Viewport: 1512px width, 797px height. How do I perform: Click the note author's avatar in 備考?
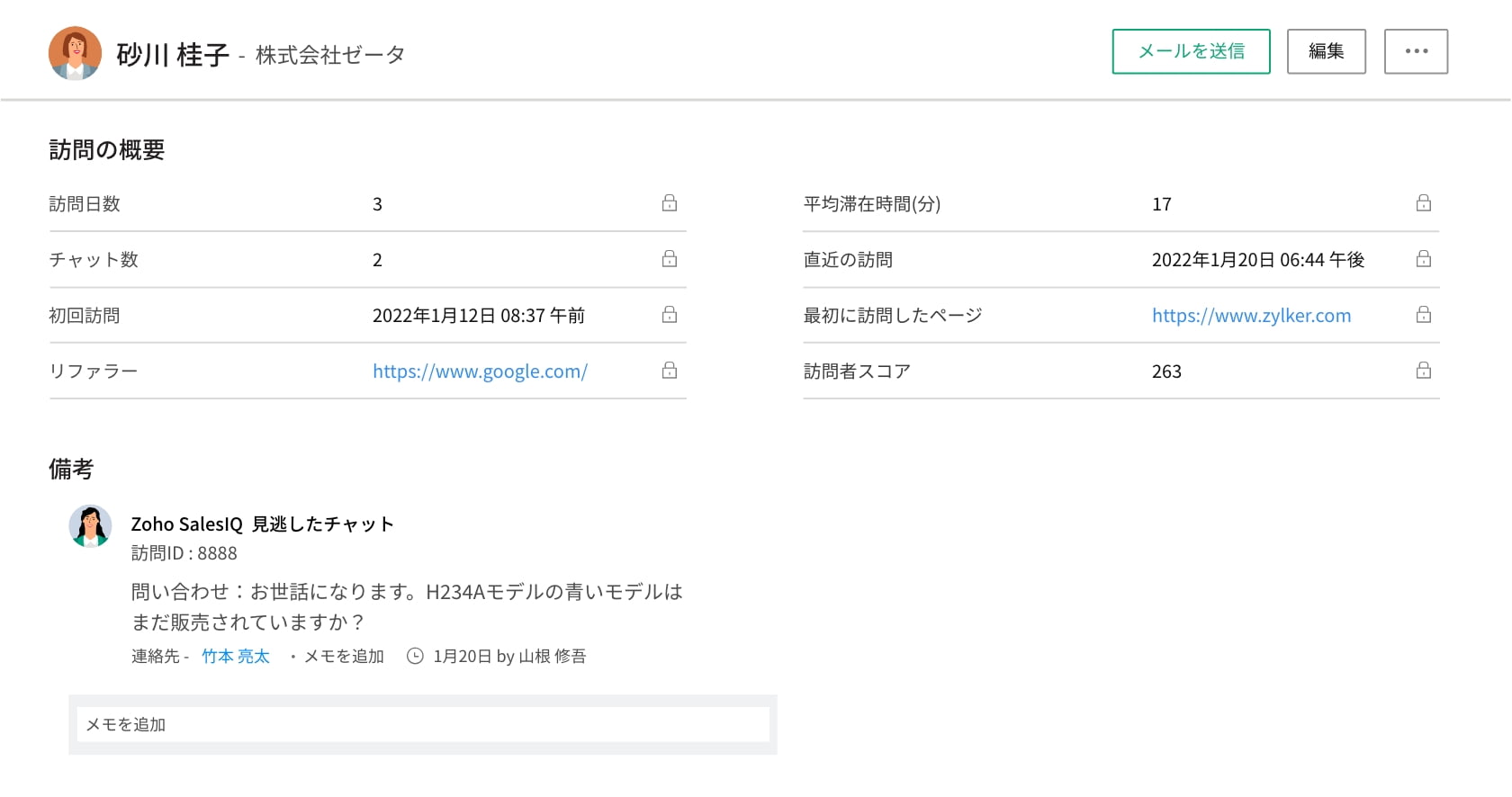click(x=90, y=526)
